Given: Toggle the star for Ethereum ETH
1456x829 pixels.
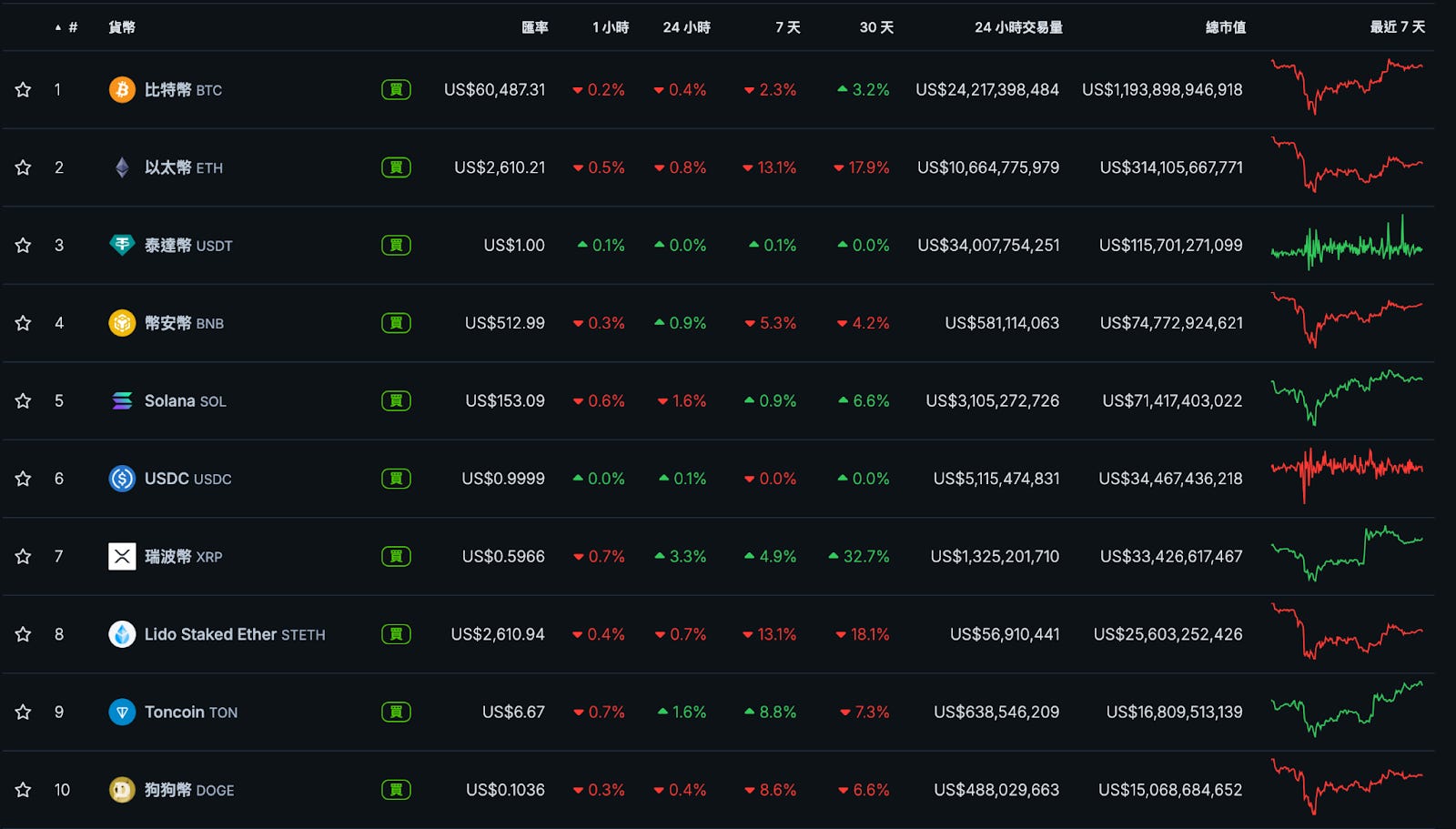Looking at the screenshot, I should point(23,167).
